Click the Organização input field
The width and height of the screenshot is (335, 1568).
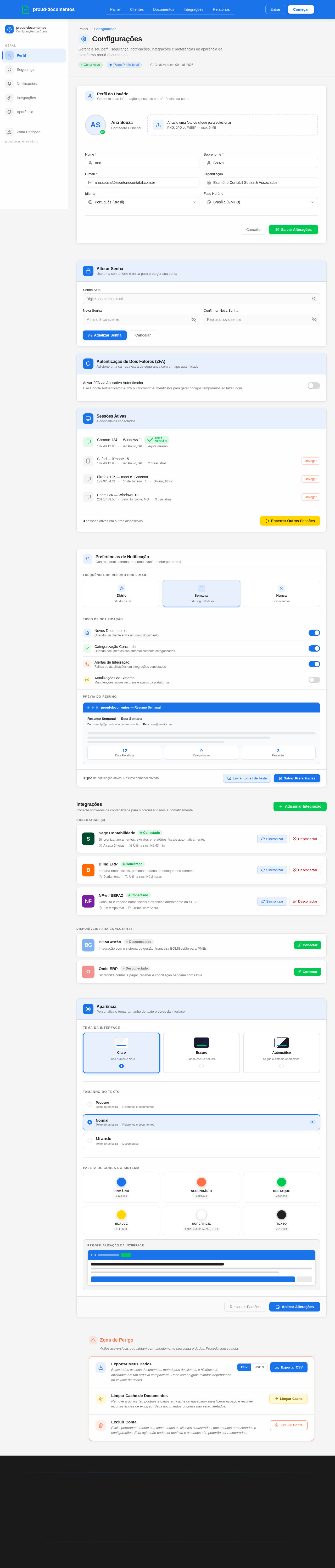(261, 183)
